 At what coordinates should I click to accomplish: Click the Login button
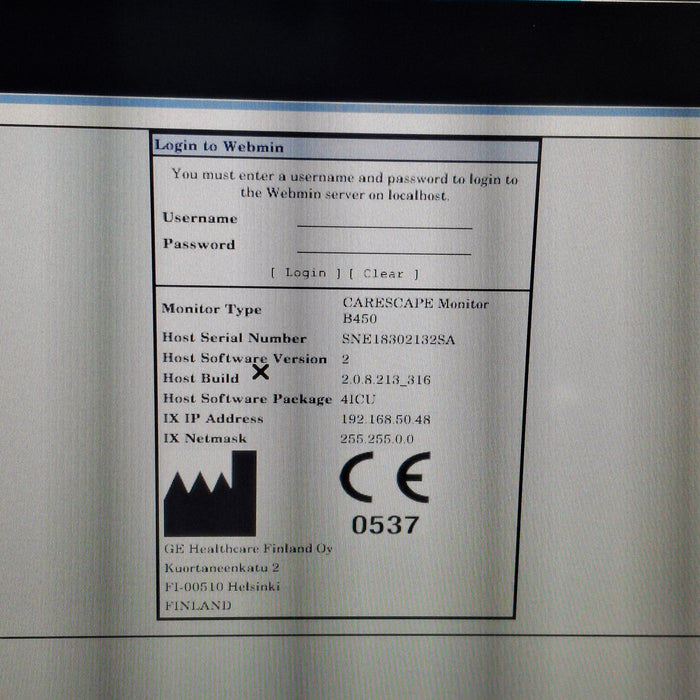306,273
